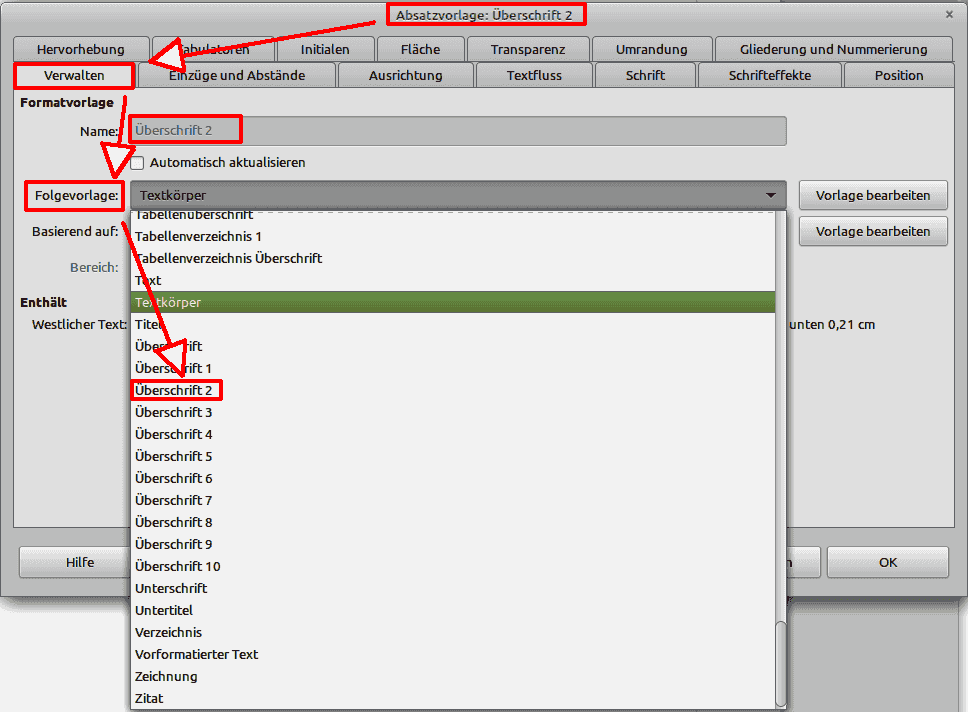Go to the Ausrichtung tab

(405, 75)
